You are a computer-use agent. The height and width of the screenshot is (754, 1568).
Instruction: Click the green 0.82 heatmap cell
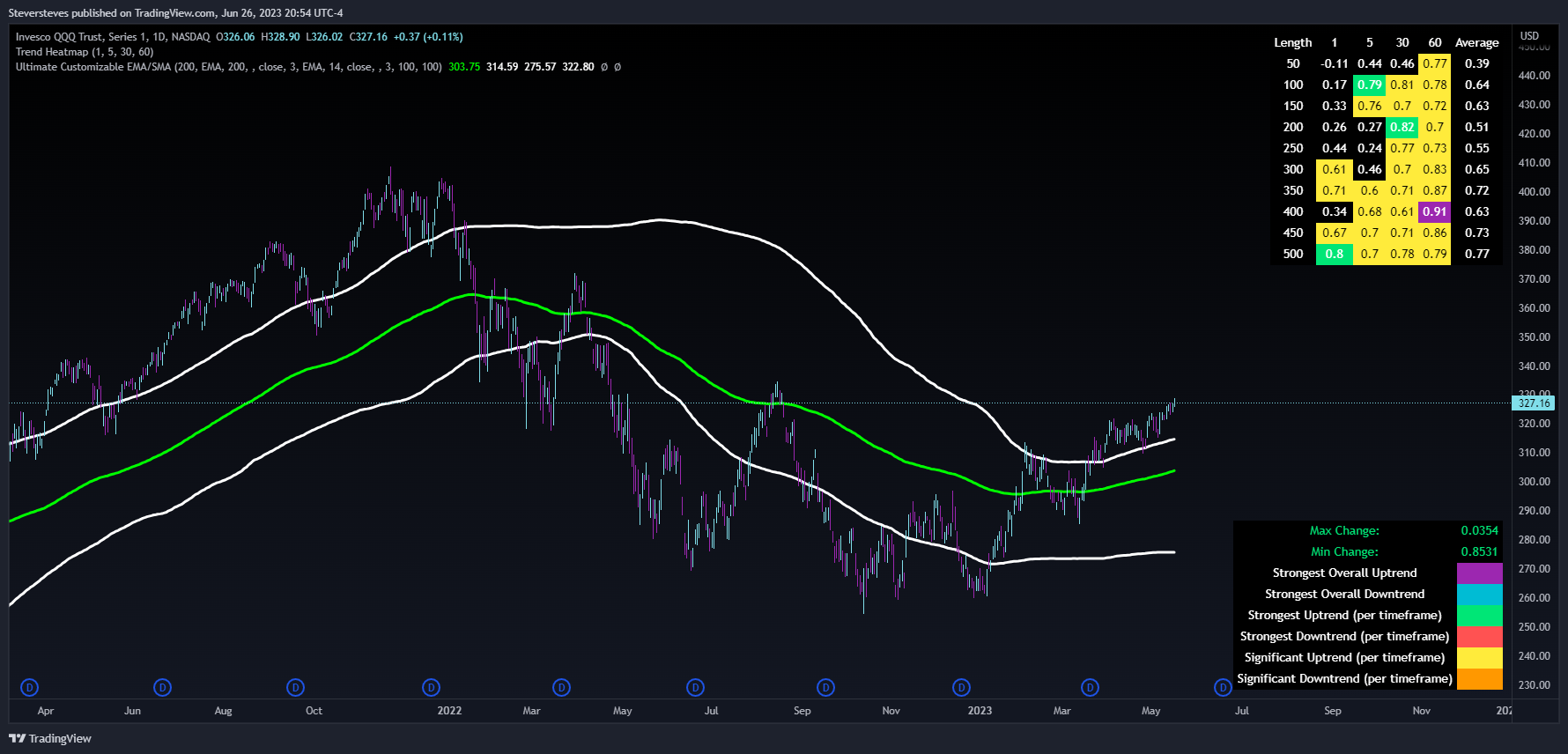(1402, 127)
